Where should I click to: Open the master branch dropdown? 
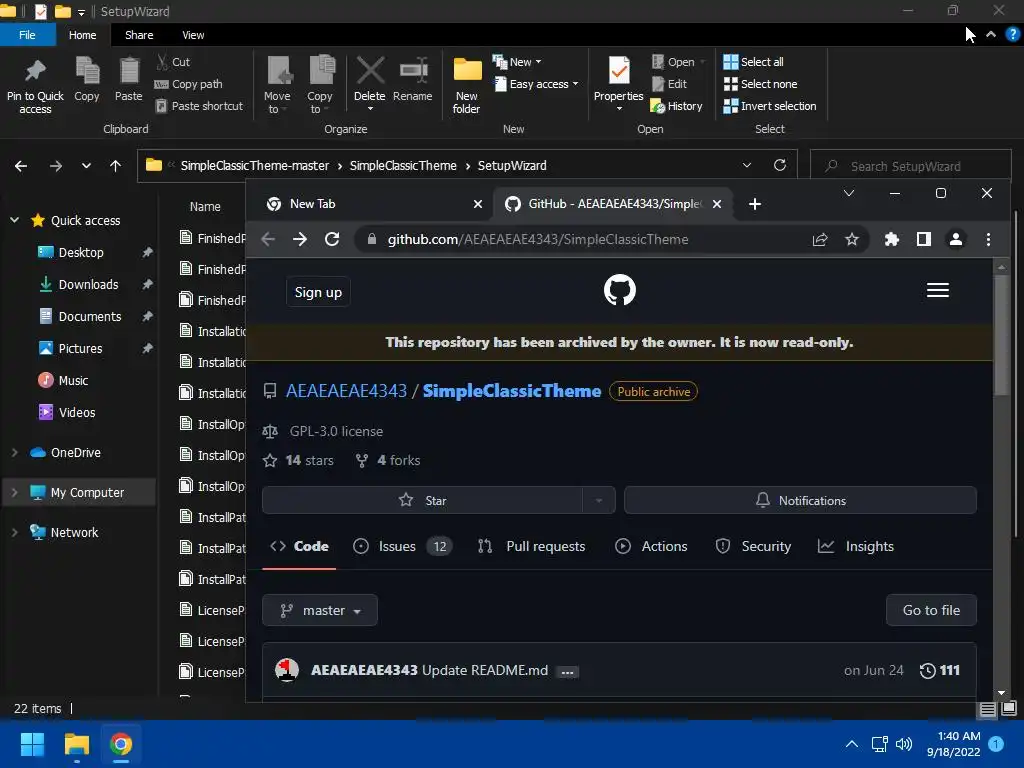click(320, 610)
